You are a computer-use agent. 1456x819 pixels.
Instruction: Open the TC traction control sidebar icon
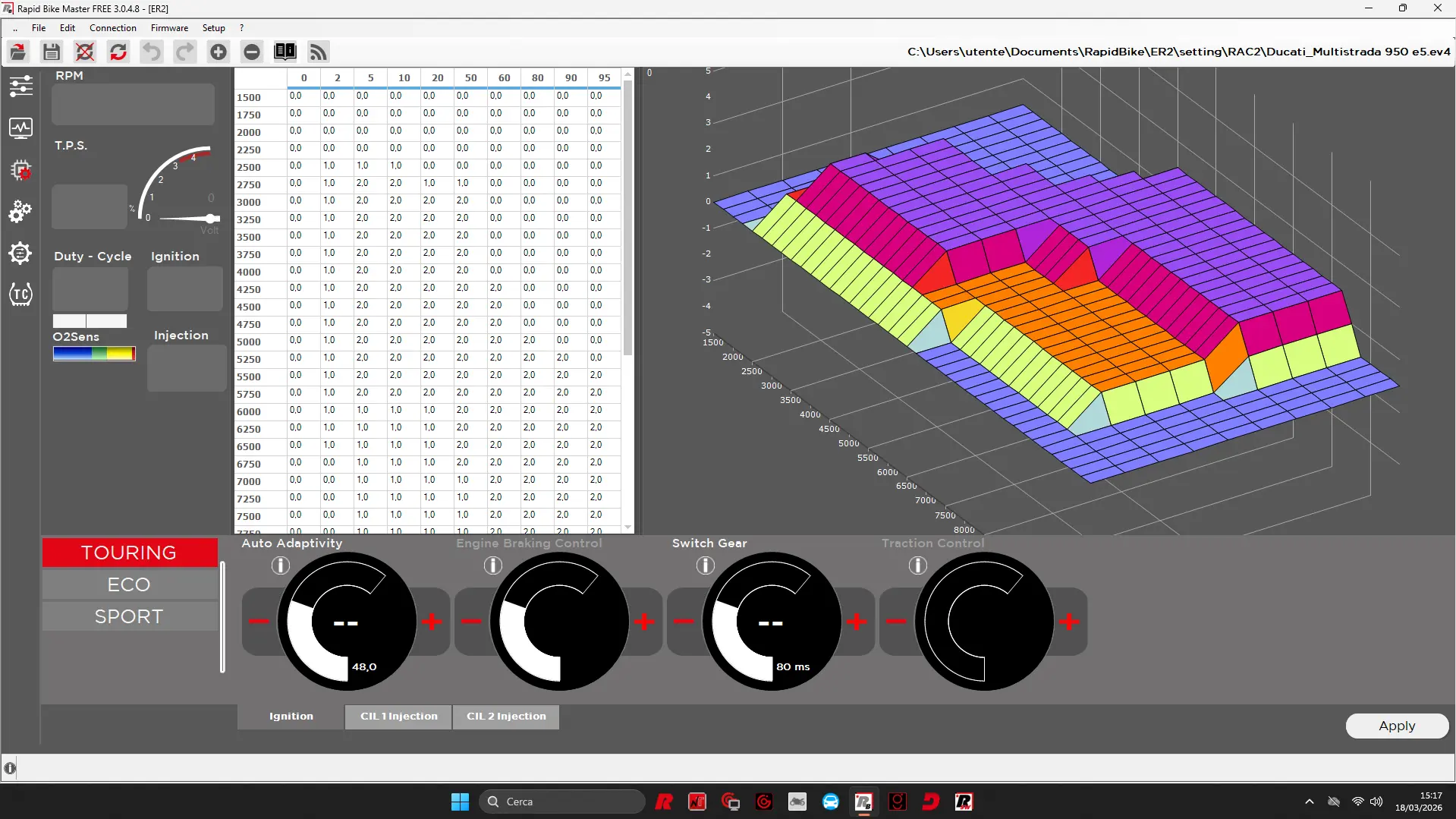[x=20, y=294]
